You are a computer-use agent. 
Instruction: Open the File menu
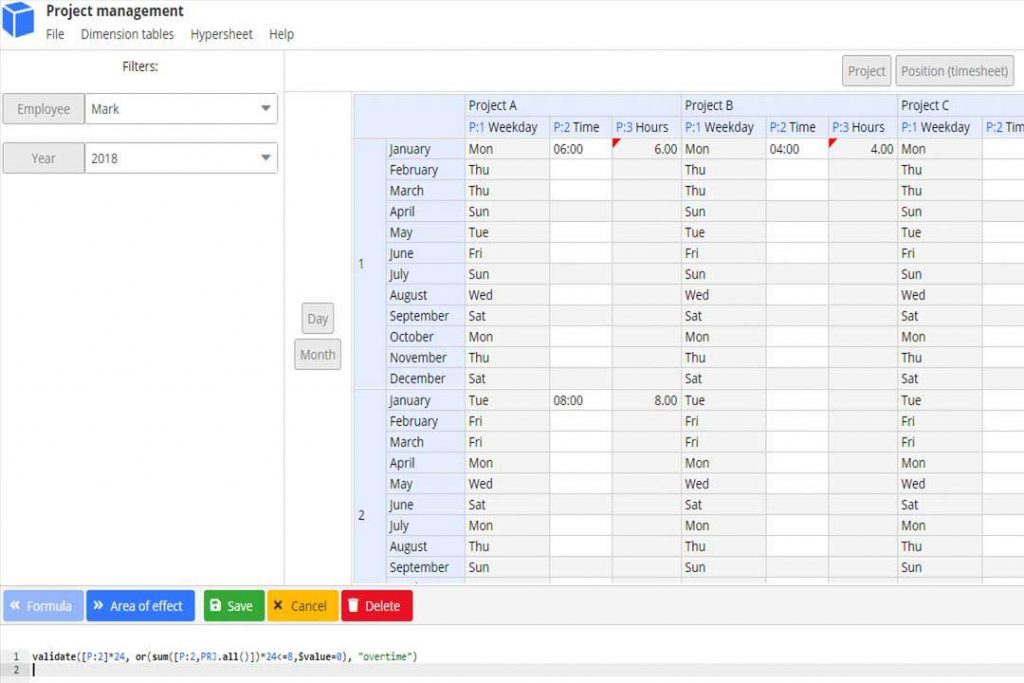pyautogui.click(x=55, y=34)
